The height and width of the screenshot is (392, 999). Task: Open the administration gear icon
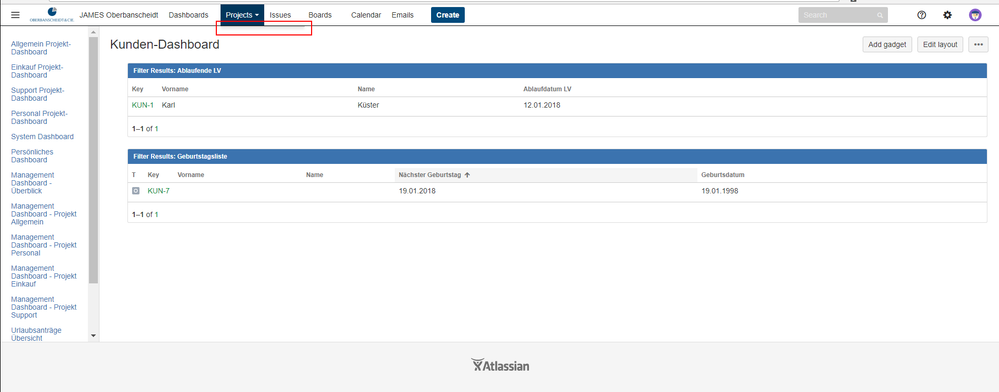947,15
